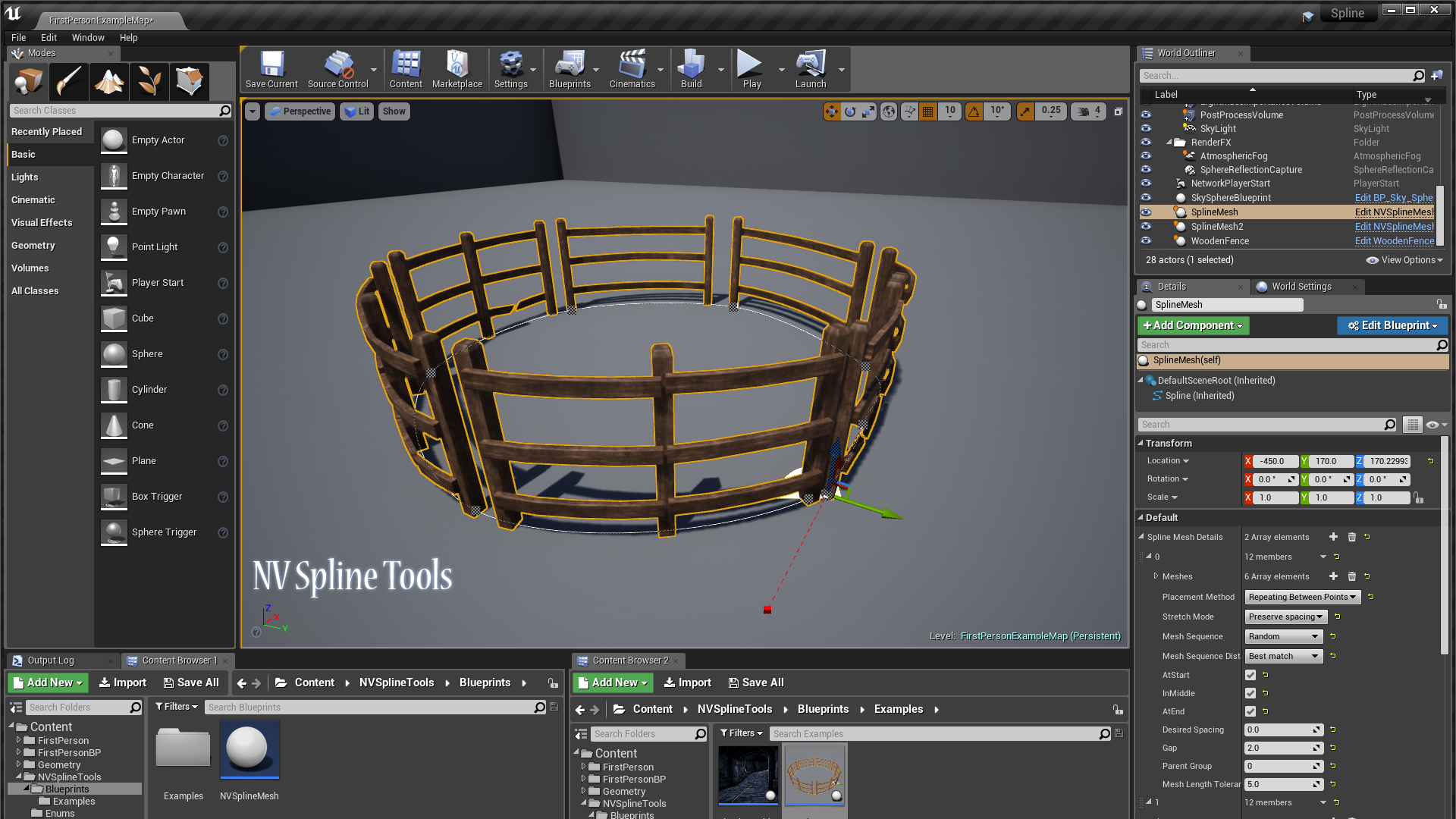The image size is (1456, 819).
Task: Open the Edit menu
Action: coord(49,38)
